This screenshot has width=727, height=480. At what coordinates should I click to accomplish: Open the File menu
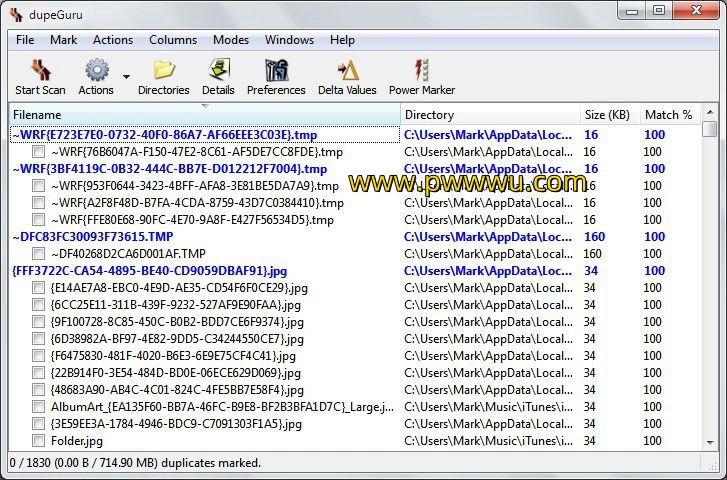pyautogui.click(x=25, y=40)
